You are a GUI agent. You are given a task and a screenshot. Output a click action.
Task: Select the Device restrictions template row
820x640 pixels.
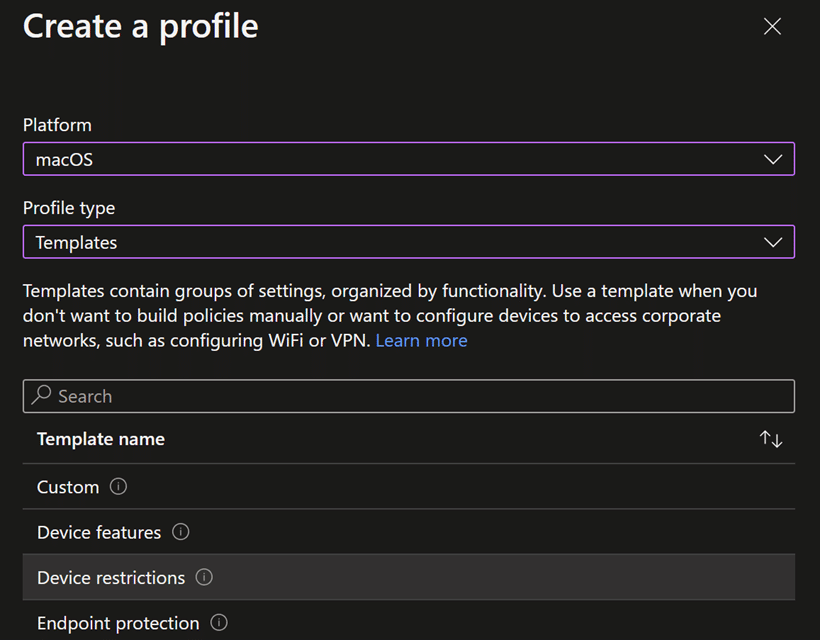[408, 577]
